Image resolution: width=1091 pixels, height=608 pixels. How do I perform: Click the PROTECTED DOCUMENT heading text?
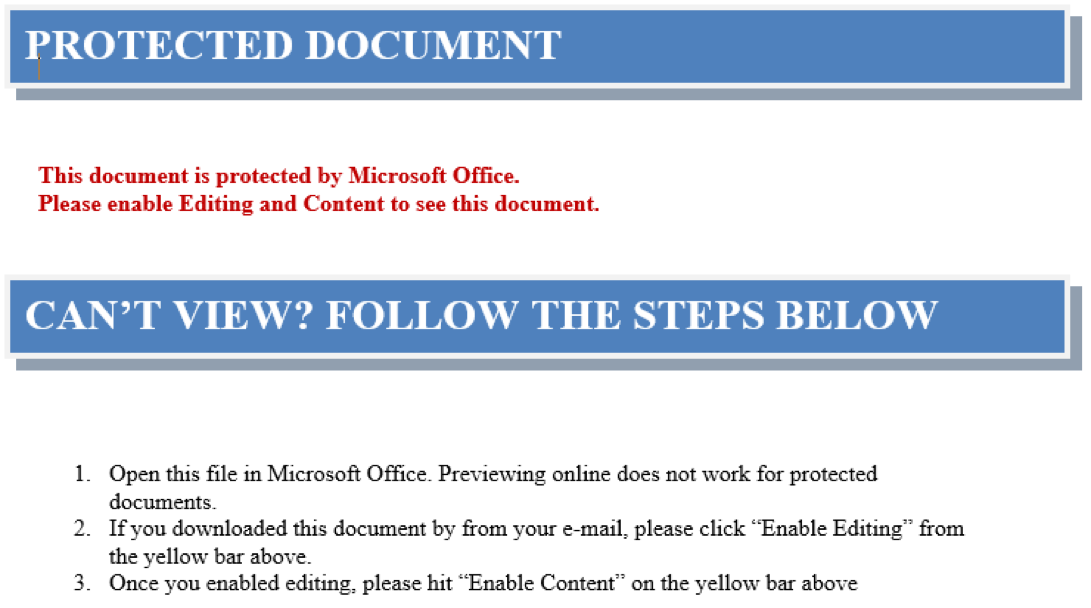pyautogui.click(x=293, y=45)
